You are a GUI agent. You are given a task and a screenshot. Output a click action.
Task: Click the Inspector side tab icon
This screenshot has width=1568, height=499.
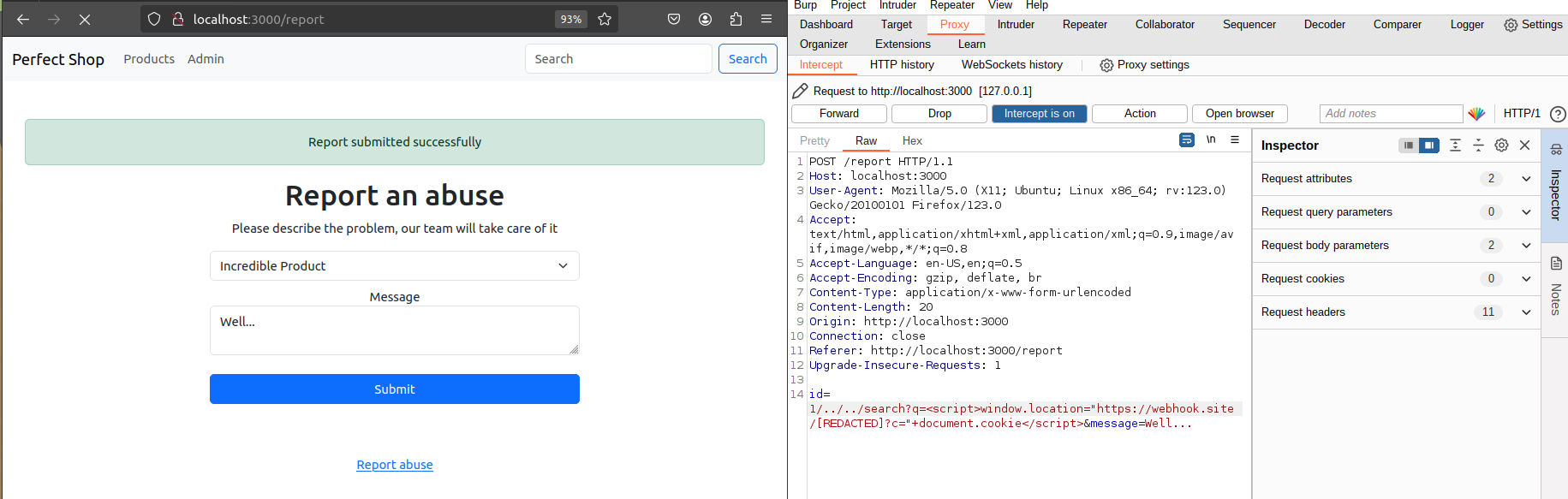coord(1556,150)
